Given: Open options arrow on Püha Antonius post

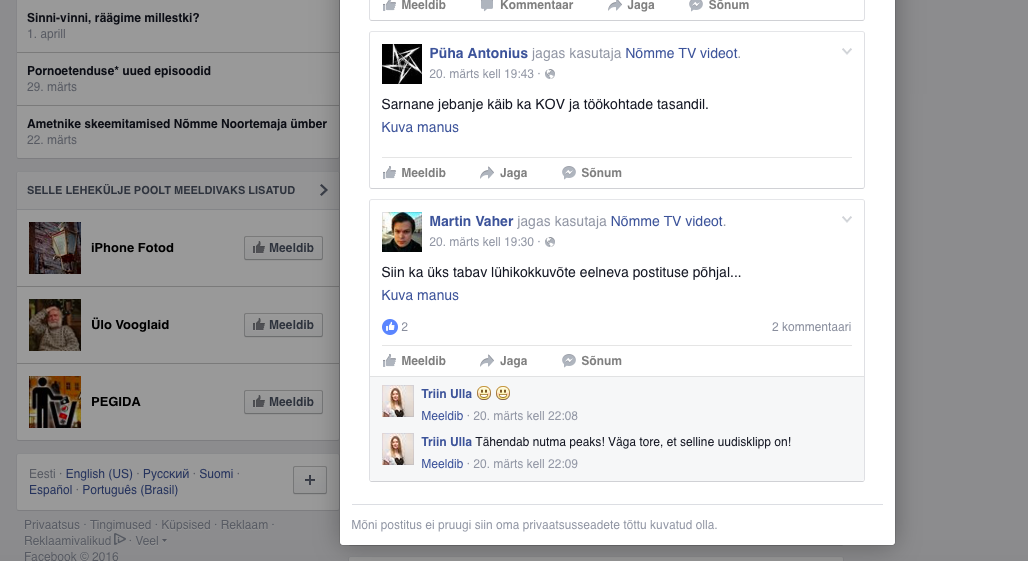Looking at the screenshot, I should click(847, 52).
